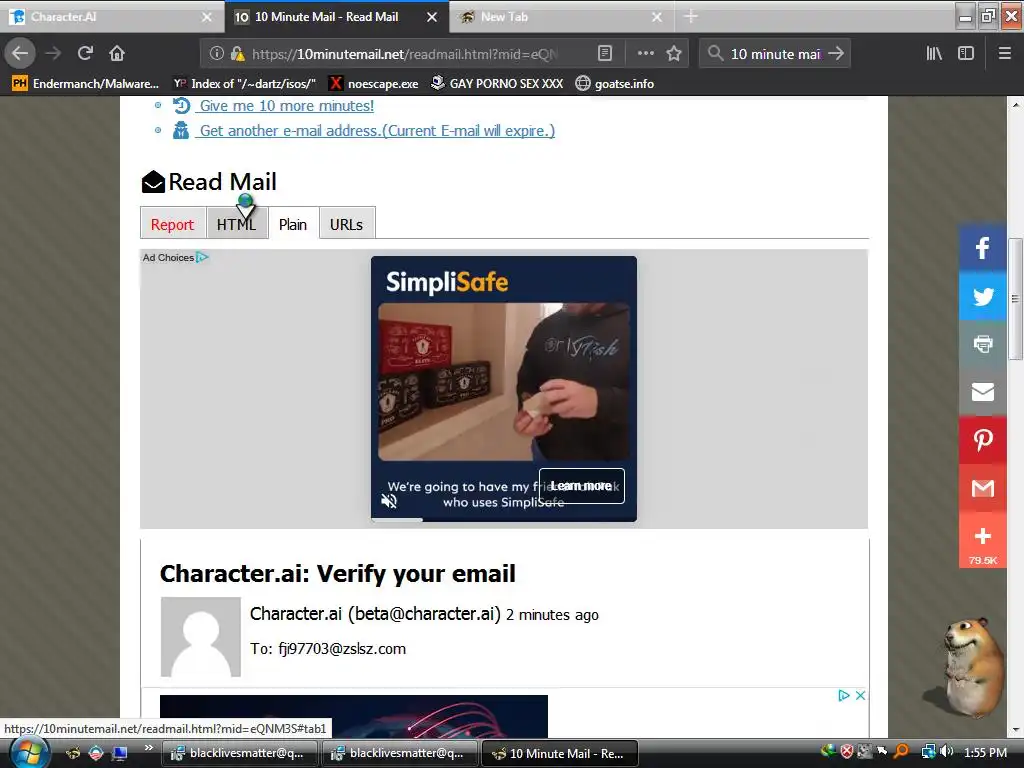Open the browser hamburger menu

1004,54
